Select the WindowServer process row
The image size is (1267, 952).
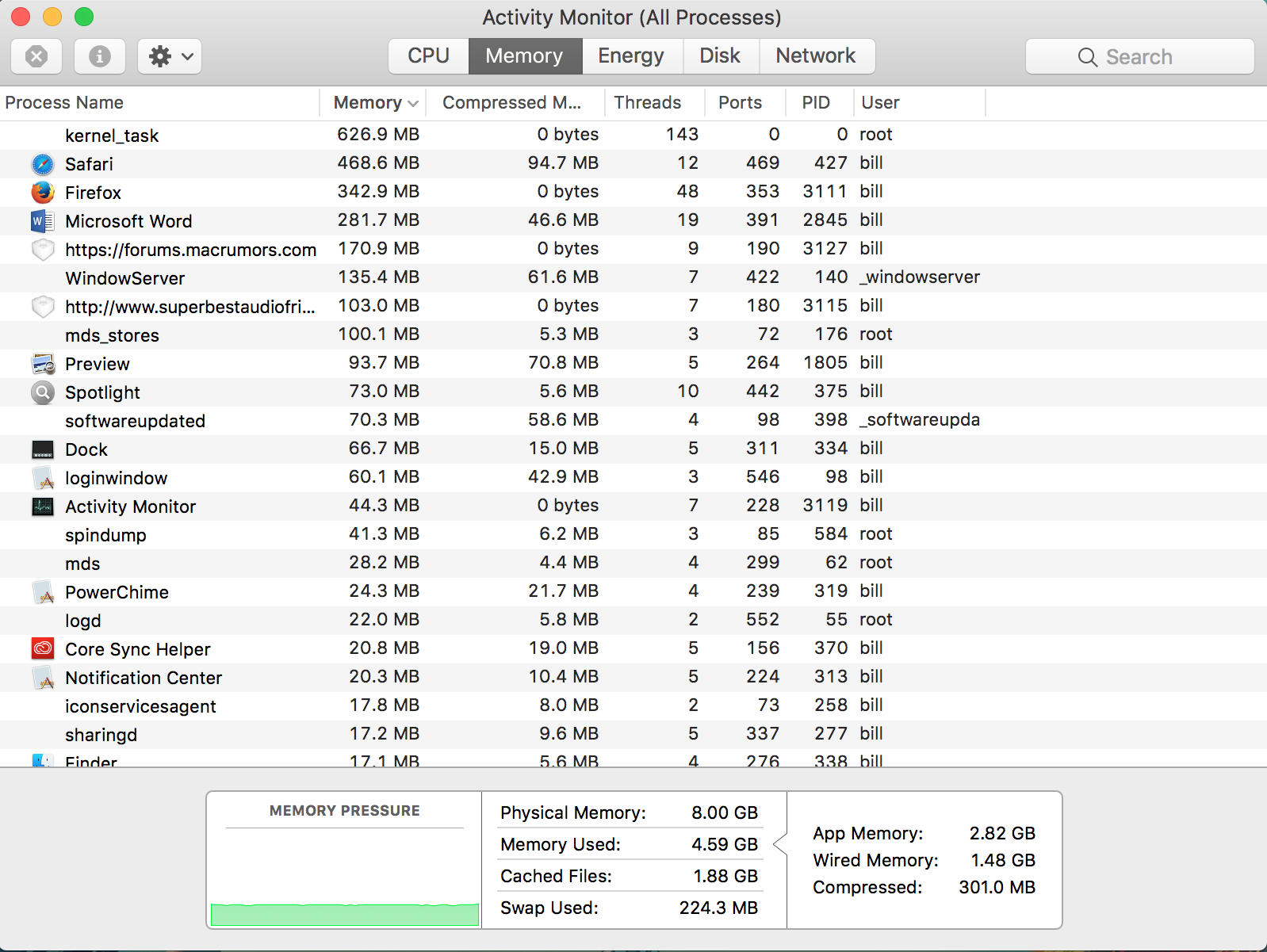(x=633, y=278)
